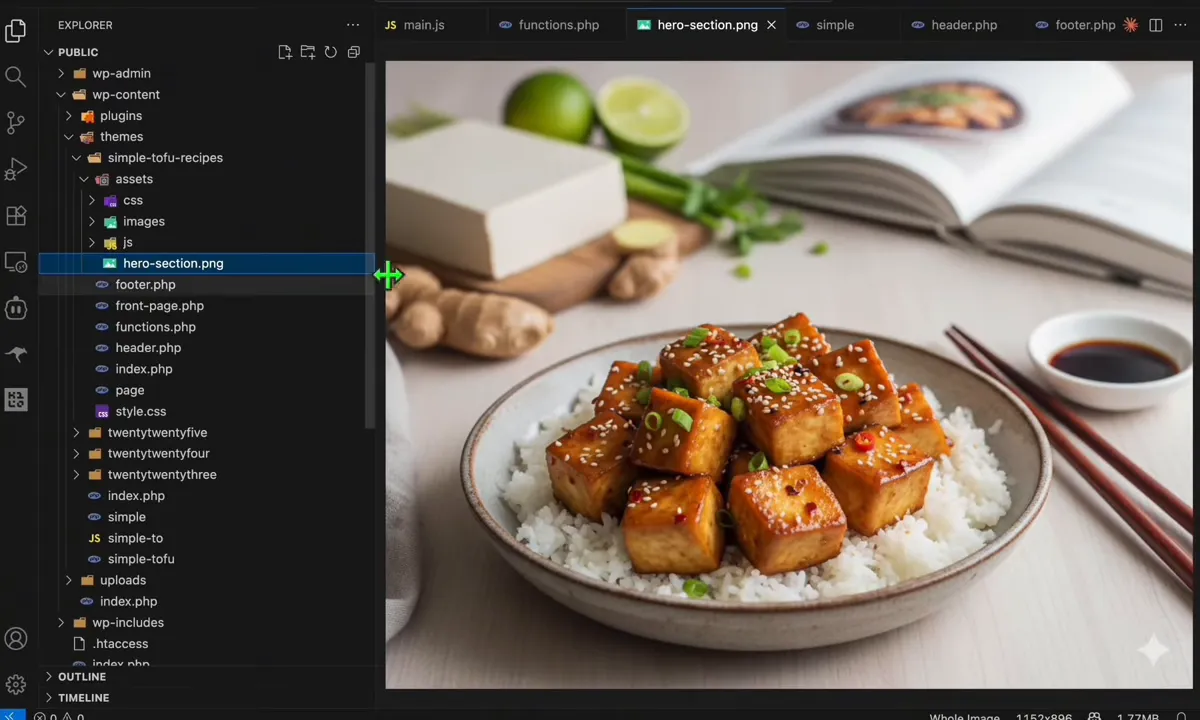Switch to the header.php tab

click(964, 25)
